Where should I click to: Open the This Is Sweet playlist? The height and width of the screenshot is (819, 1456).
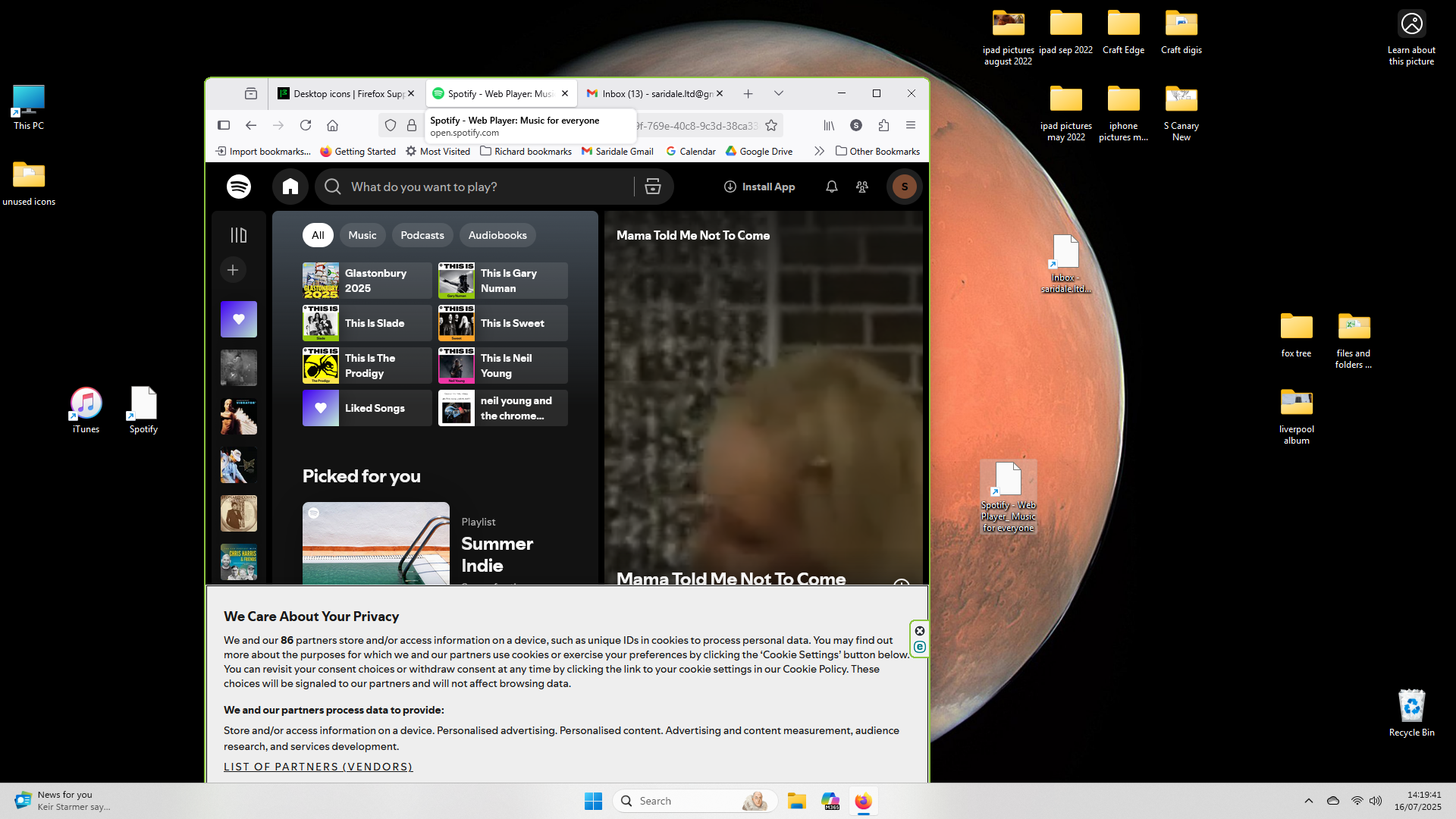coord(503,323)
